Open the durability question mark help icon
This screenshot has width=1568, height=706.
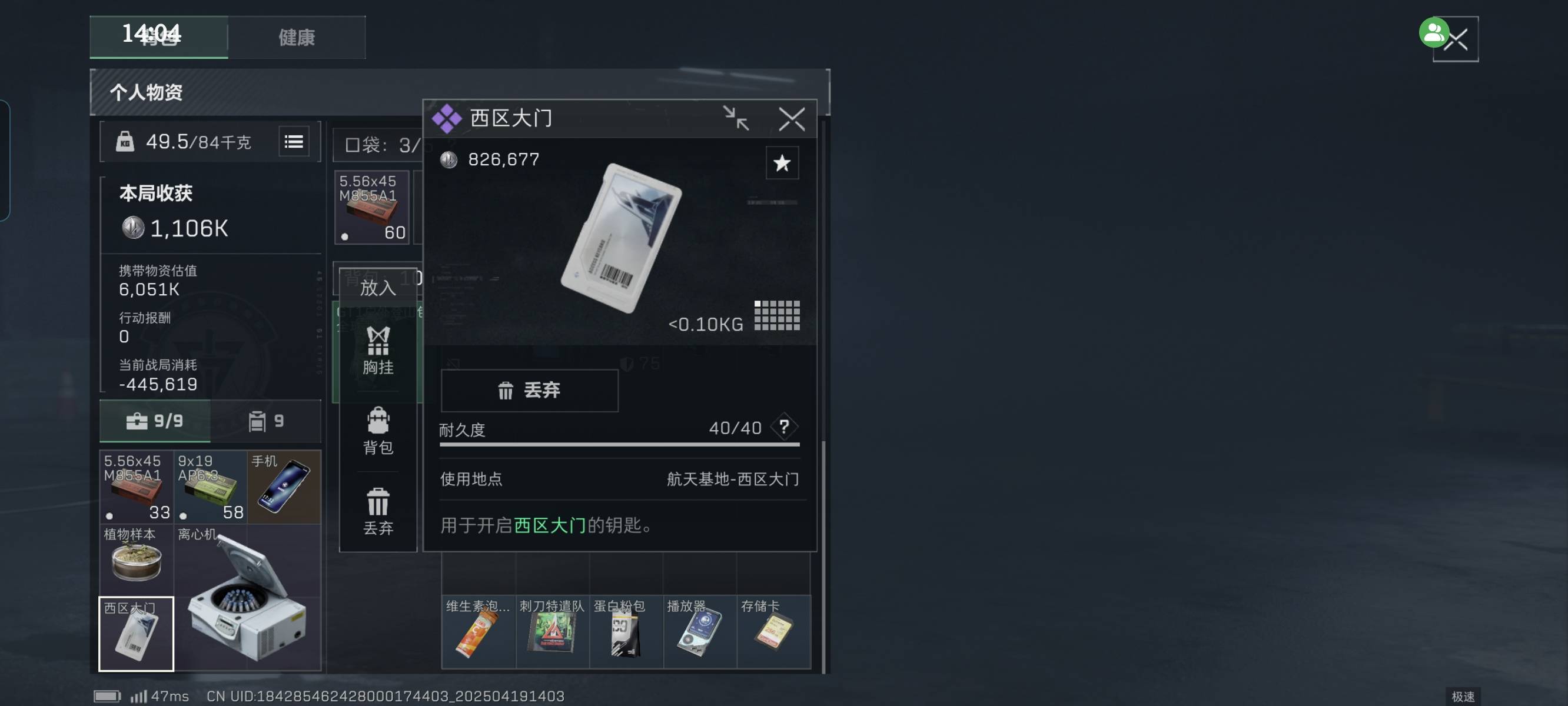(x=784, y=427)
